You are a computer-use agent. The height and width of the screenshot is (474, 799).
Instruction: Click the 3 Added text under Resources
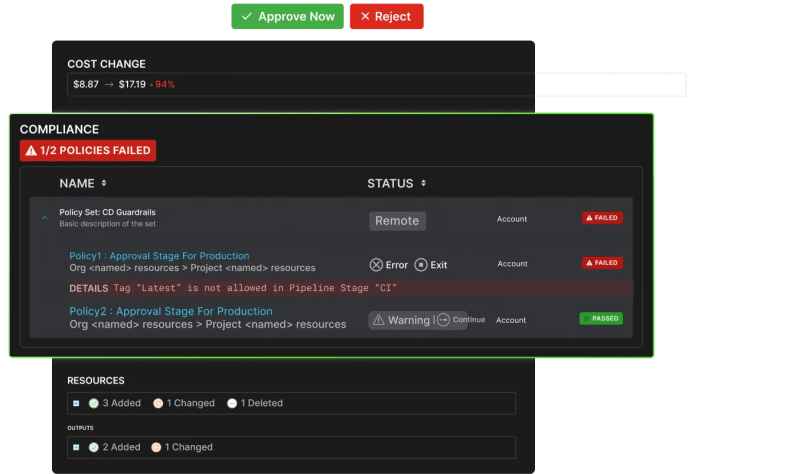point(121,403)
